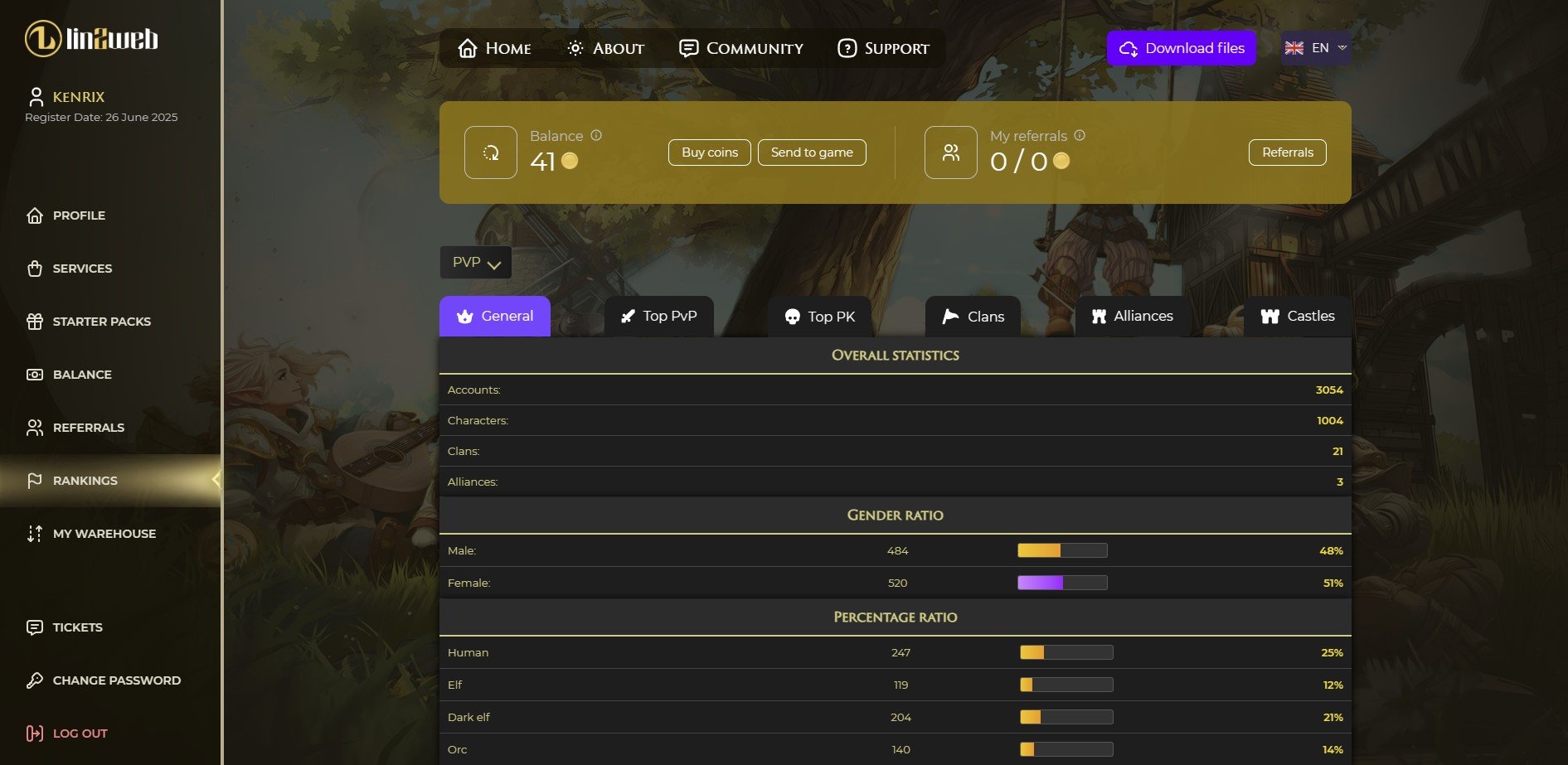Click the Balance money icon in sidebar
This screenshot has height=765, width=1568.
tap(35, 375)
